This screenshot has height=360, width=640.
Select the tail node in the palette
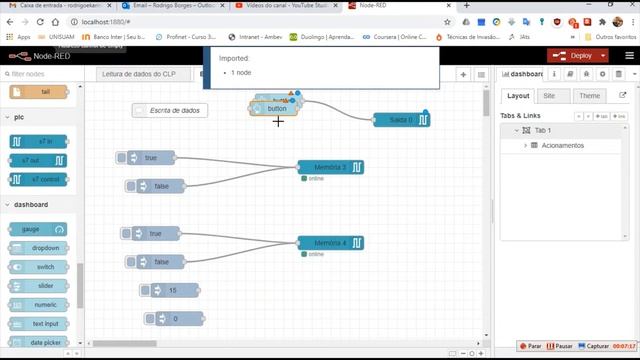point(38,92)
